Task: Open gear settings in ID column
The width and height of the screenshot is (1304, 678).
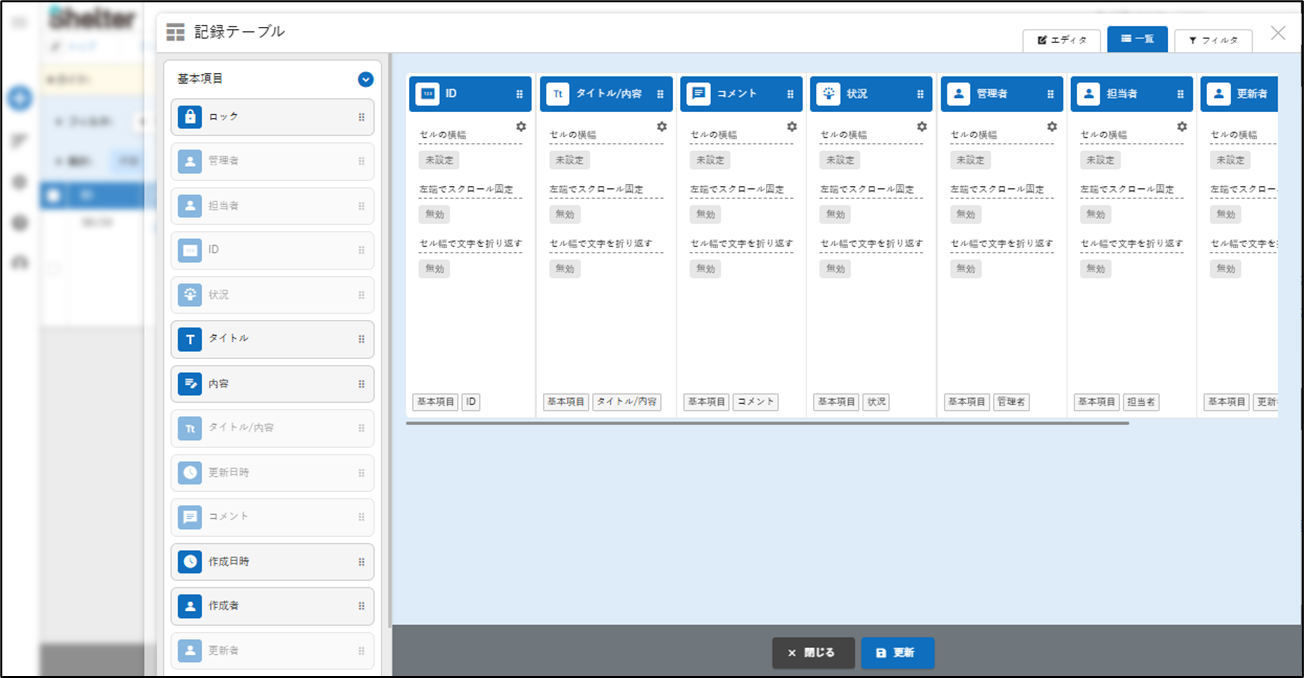Action: pyautogui.click(x=521, y=127)
